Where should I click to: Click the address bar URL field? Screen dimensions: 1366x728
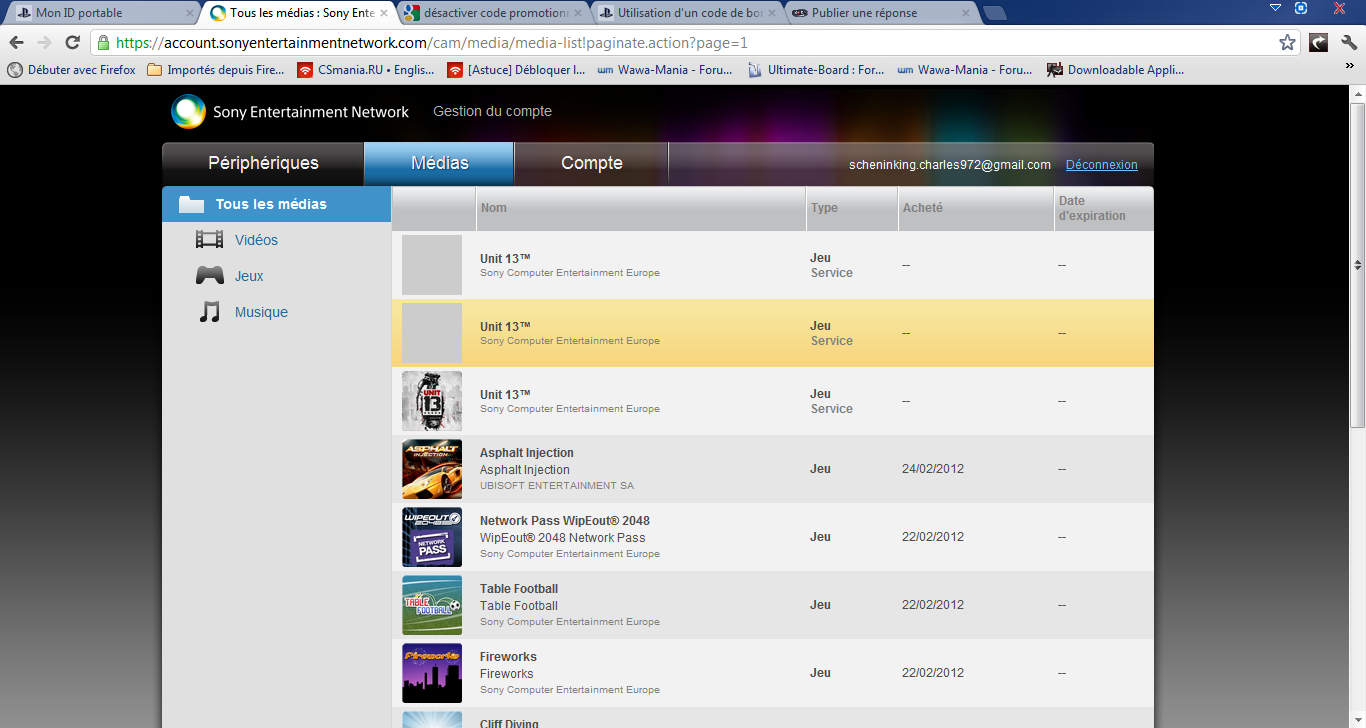click(690, 43)
